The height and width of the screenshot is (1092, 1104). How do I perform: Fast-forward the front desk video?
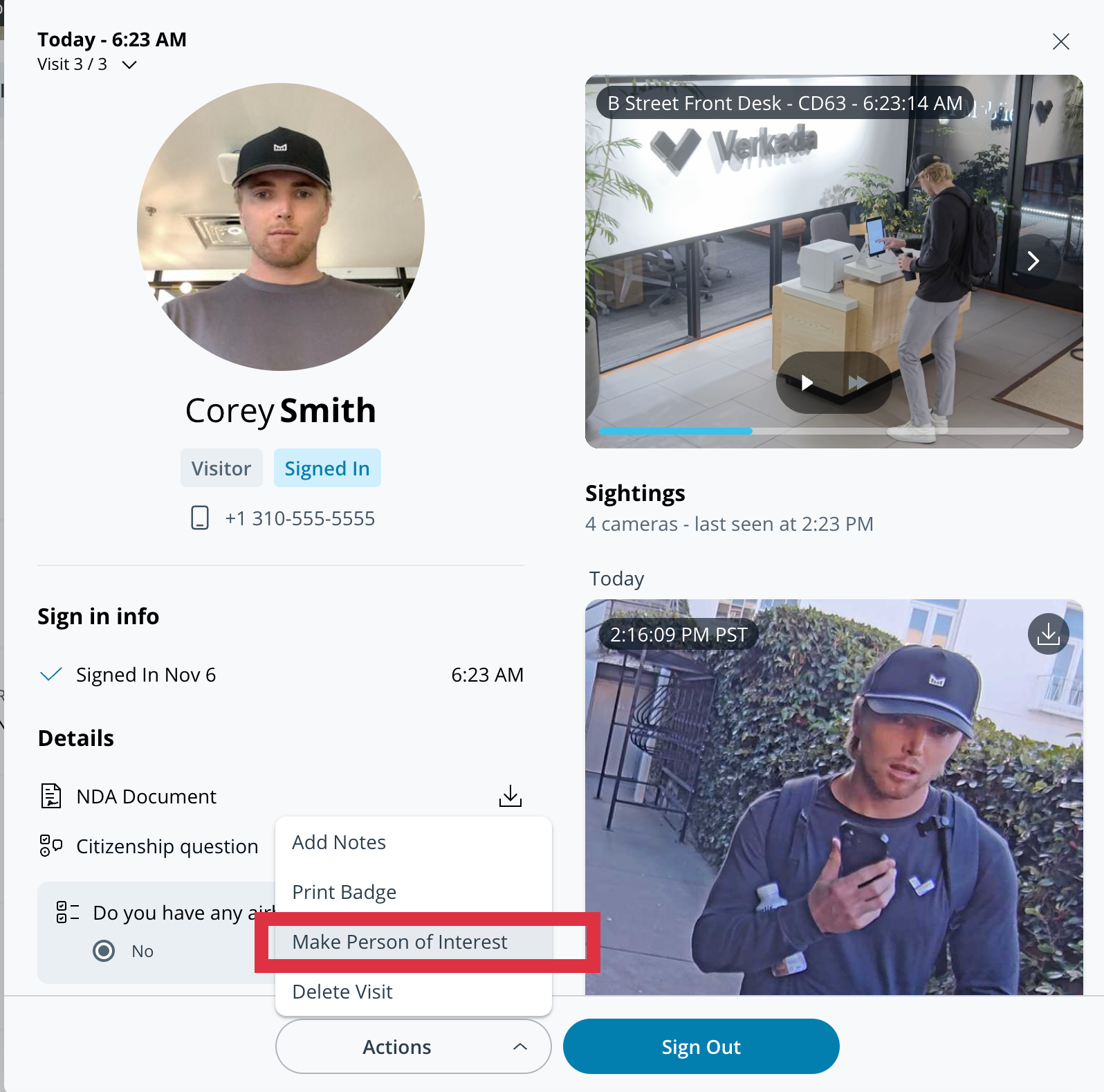(x=858, y=383)
